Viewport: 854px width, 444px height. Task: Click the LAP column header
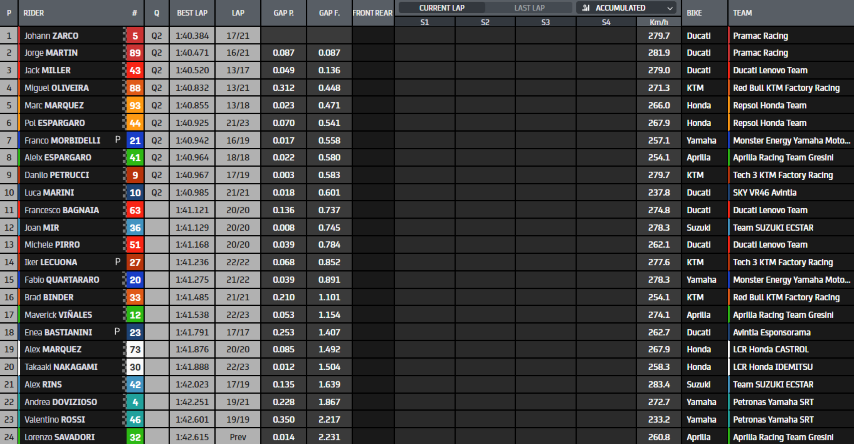coord(238,13)
